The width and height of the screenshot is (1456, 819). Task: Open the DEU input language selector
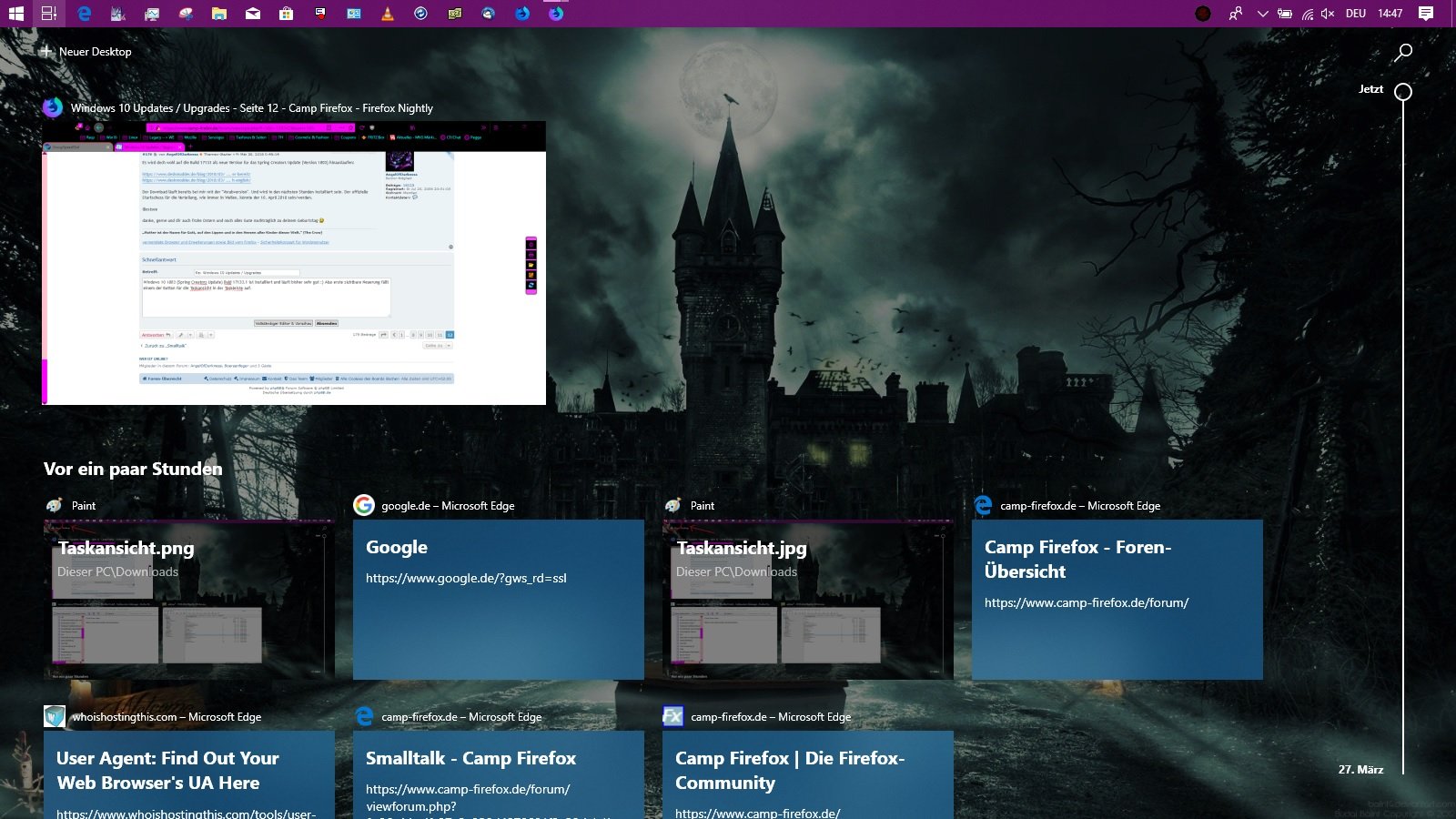pos(1356,14)
